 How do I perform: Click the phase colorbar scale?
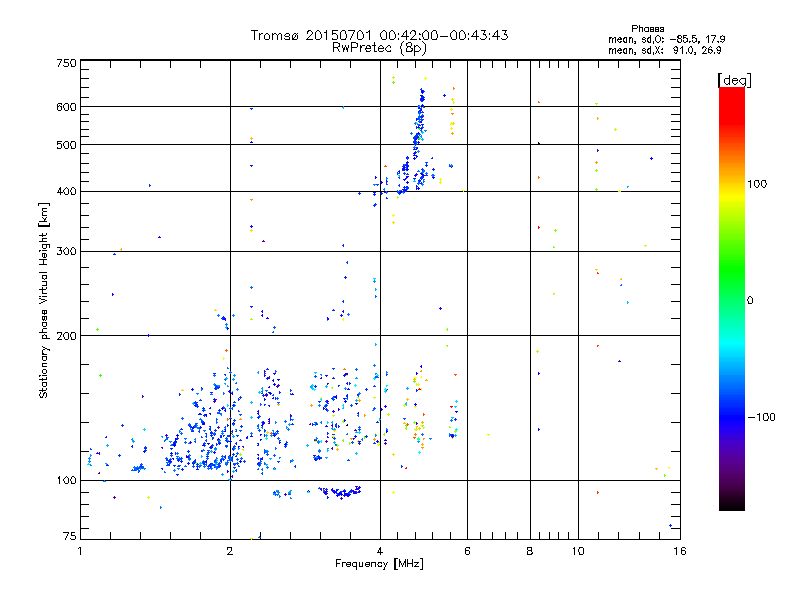pyautogui.click(x=732, y=299)
